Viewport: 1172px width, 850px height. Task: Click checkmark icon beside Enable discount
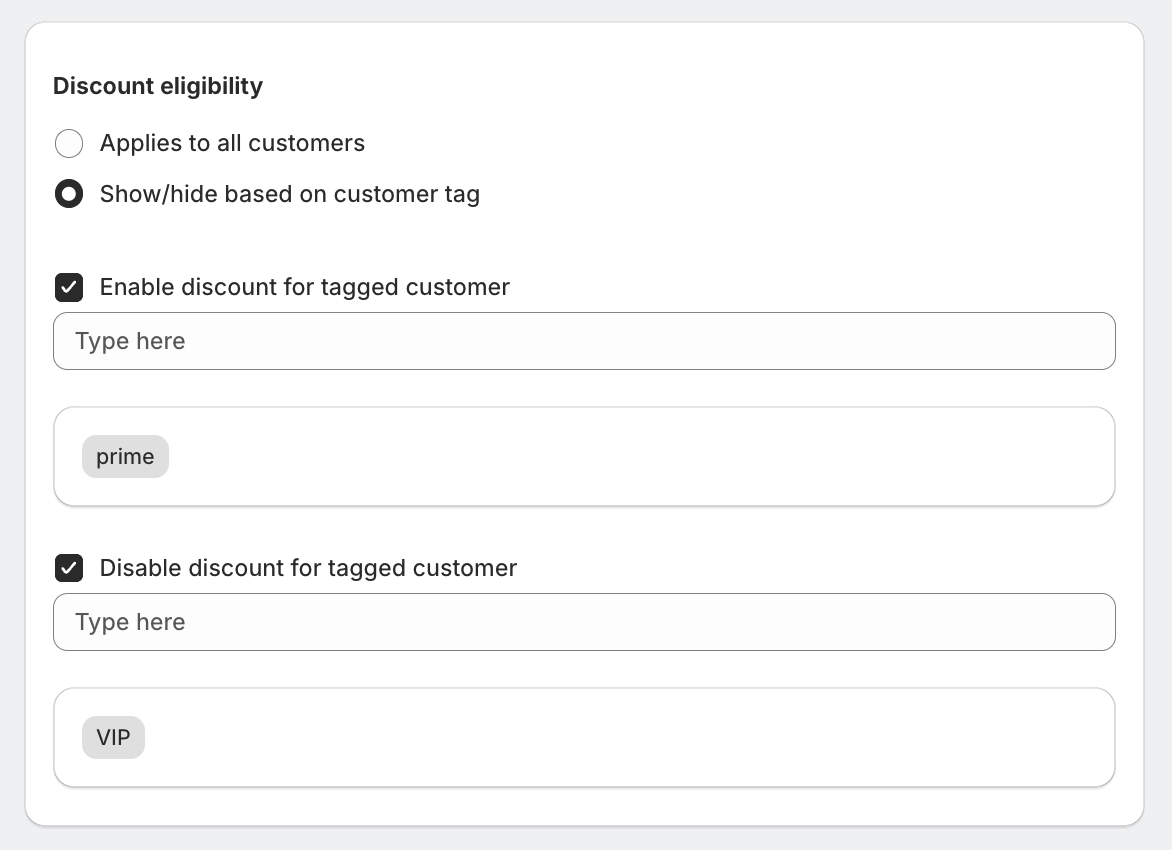pyautogui.click(x=69, y=288)
